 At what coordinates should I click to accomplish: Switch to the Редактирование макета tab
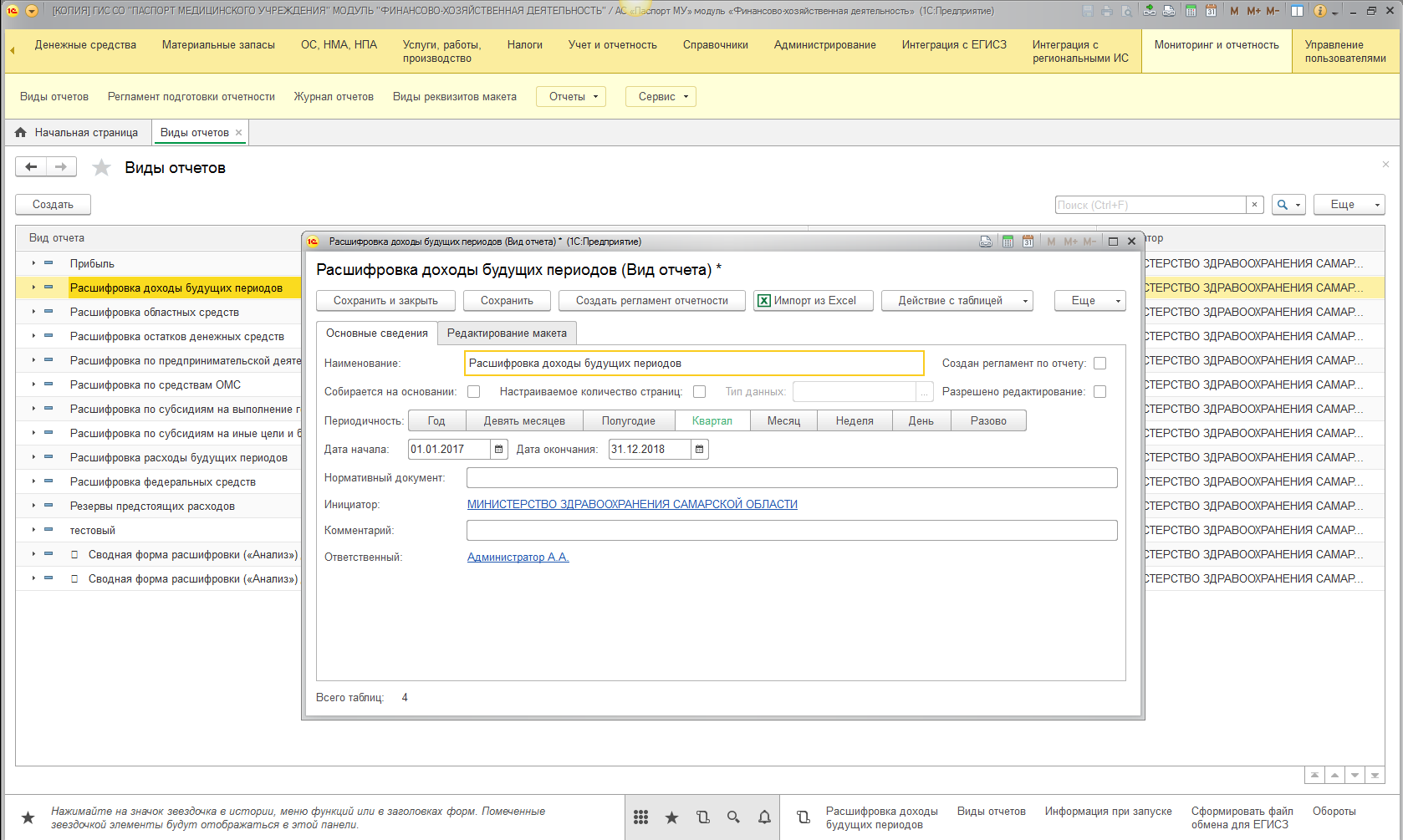tap(507, 333)
